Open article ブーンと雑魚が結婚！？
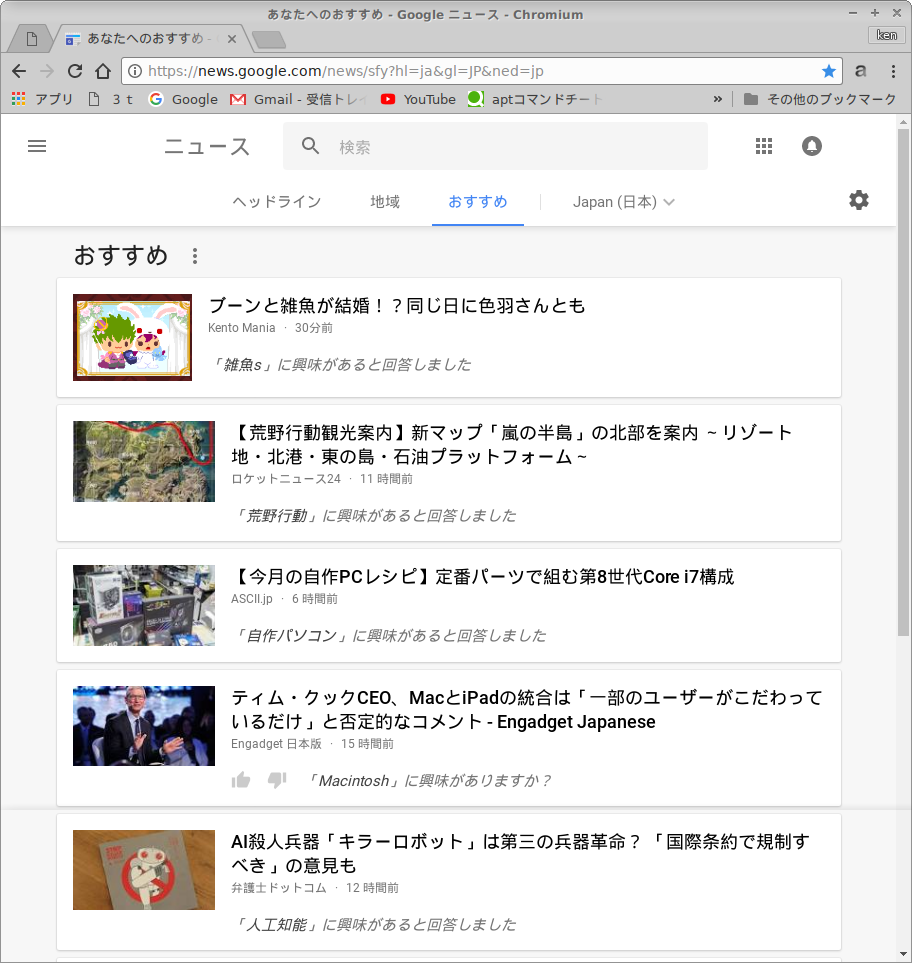The image size is (912, 963). [397, 305]
